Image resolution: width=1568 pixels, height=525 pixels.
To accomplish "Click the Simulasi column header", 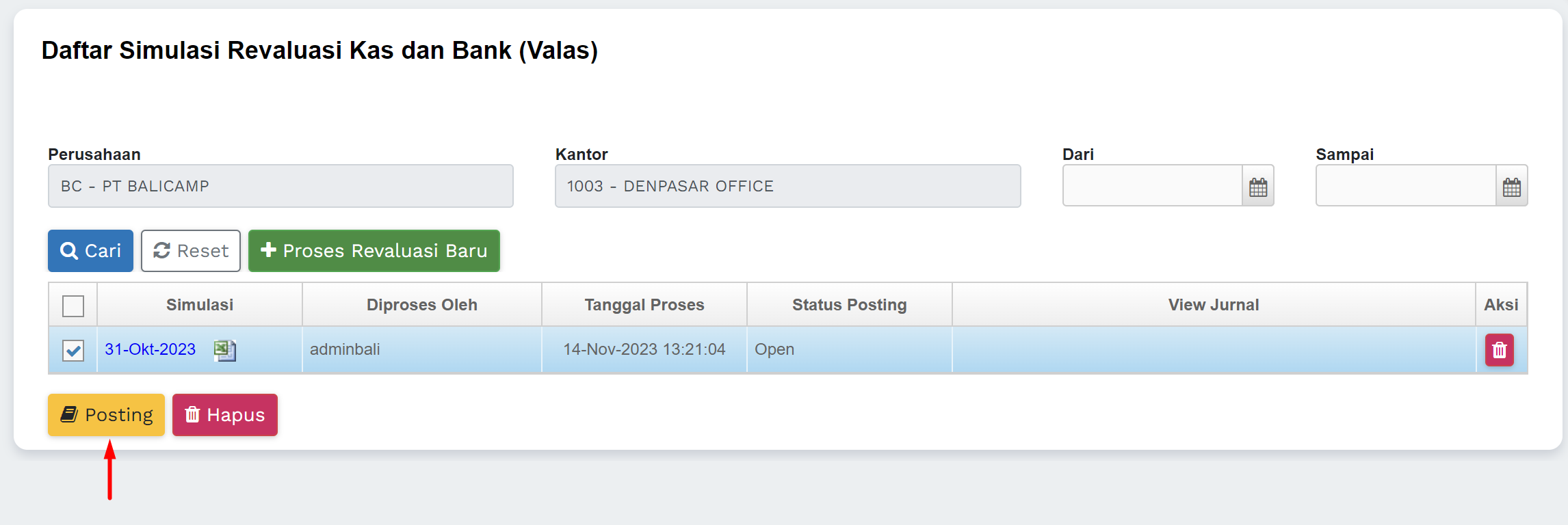I will tap(200, 305).
